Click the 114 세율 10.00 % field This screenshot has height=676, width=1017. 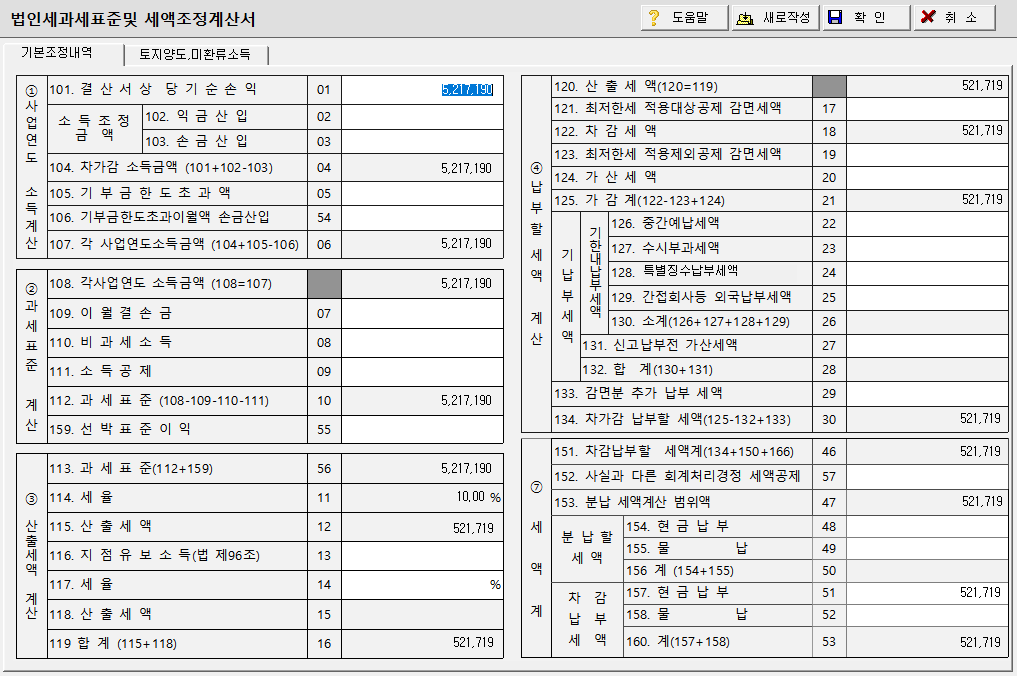(x=422, y=498)
